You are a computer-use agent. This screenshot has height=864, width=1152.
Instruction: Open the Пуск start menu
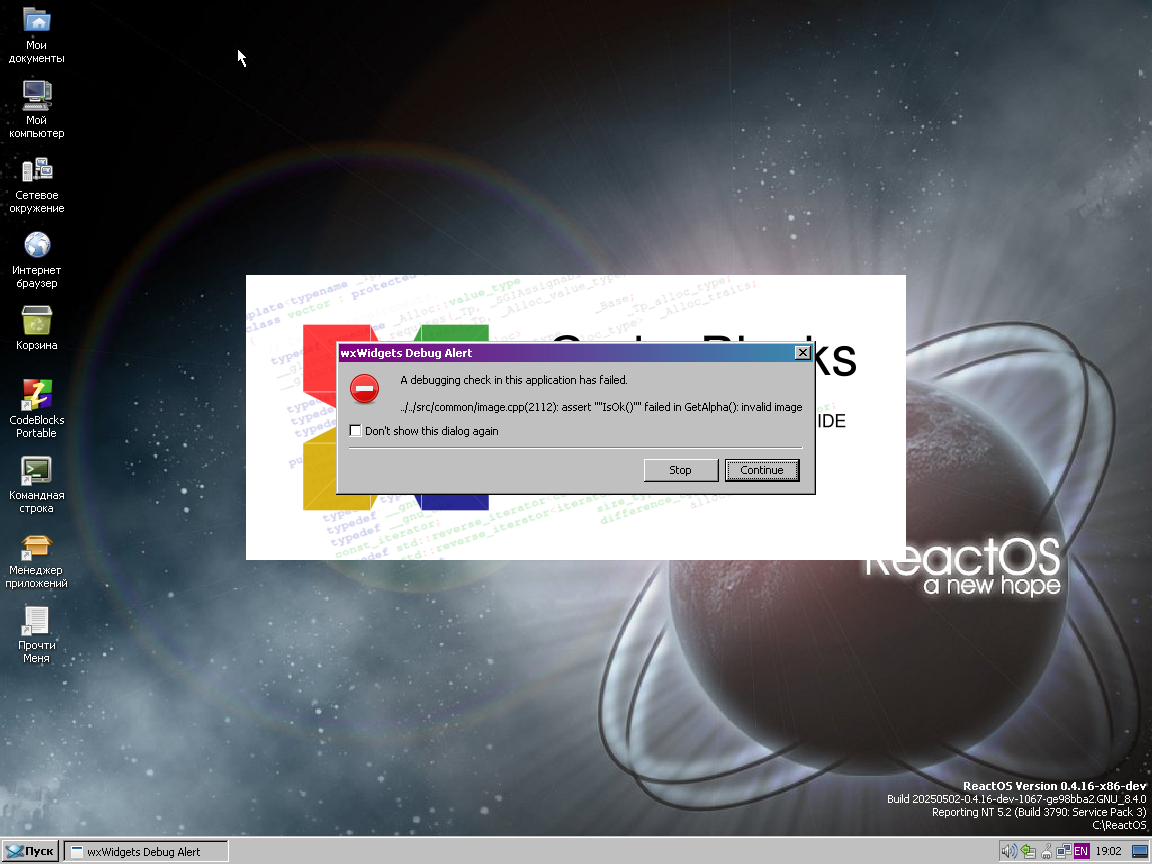(x=30, y=852)
